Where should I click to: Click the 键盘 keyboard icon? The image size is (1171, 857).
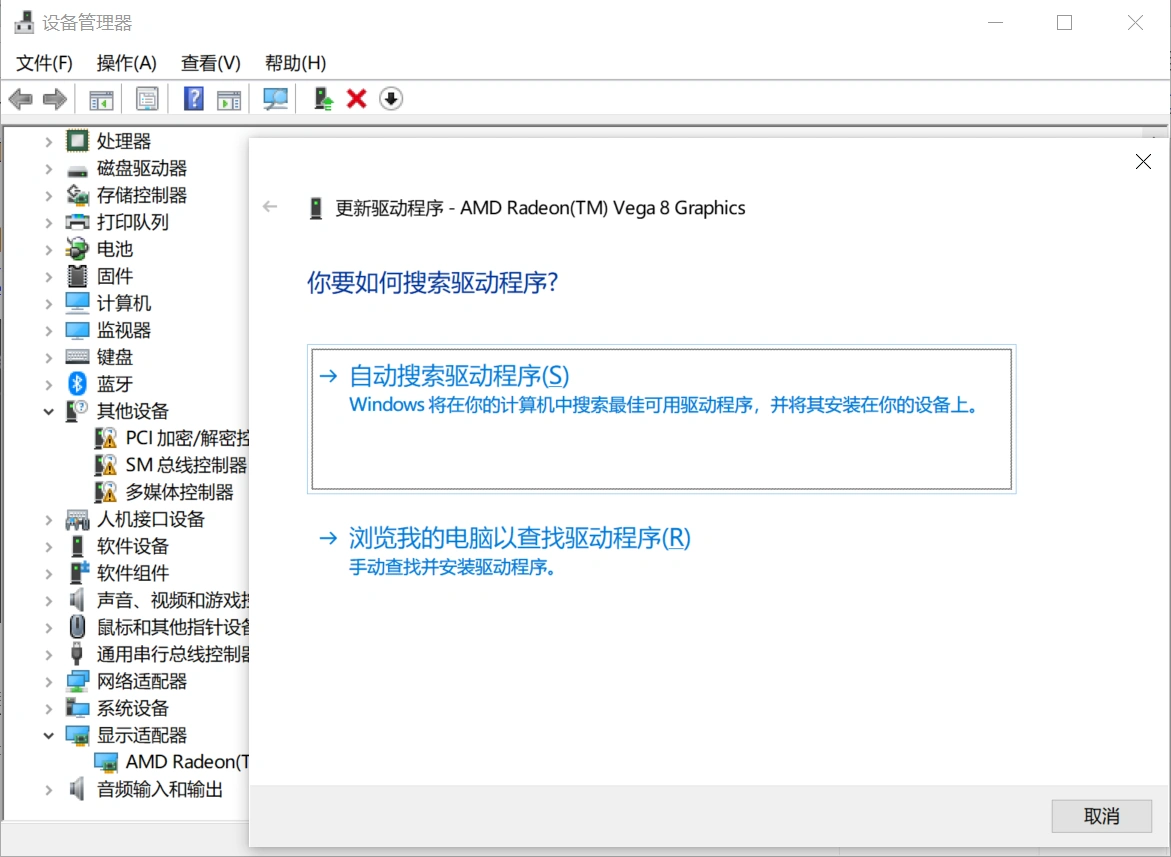point(77,357)
